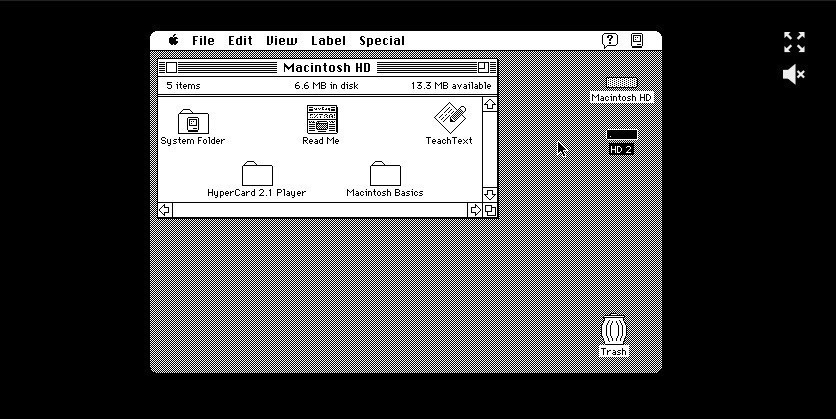This screenshot has width=836, height=419.
Task: Click the 6.6 MB in disk text
Action: (326, 86)
